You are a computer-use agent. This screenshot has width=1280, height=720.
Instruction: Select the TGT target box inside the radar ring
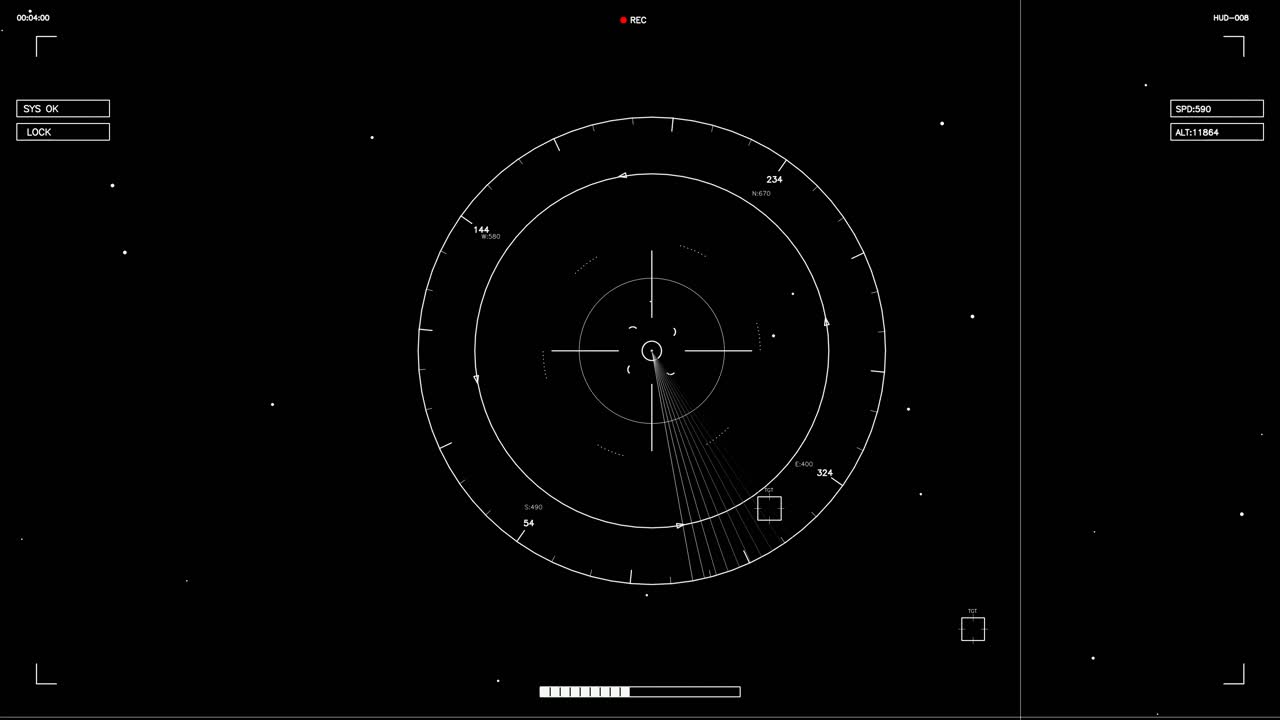(769, 508)
